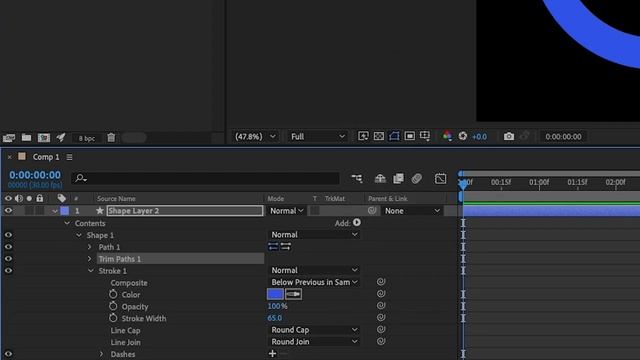Show Channel and Color Management settings
640x360 pixels.
click(447, 136)
